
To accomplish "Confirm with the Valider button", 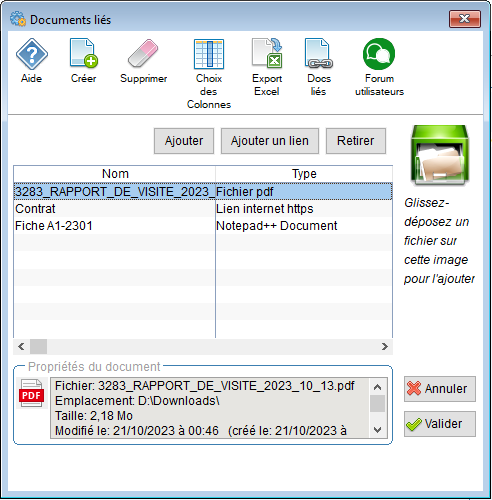I will (440, 424).
